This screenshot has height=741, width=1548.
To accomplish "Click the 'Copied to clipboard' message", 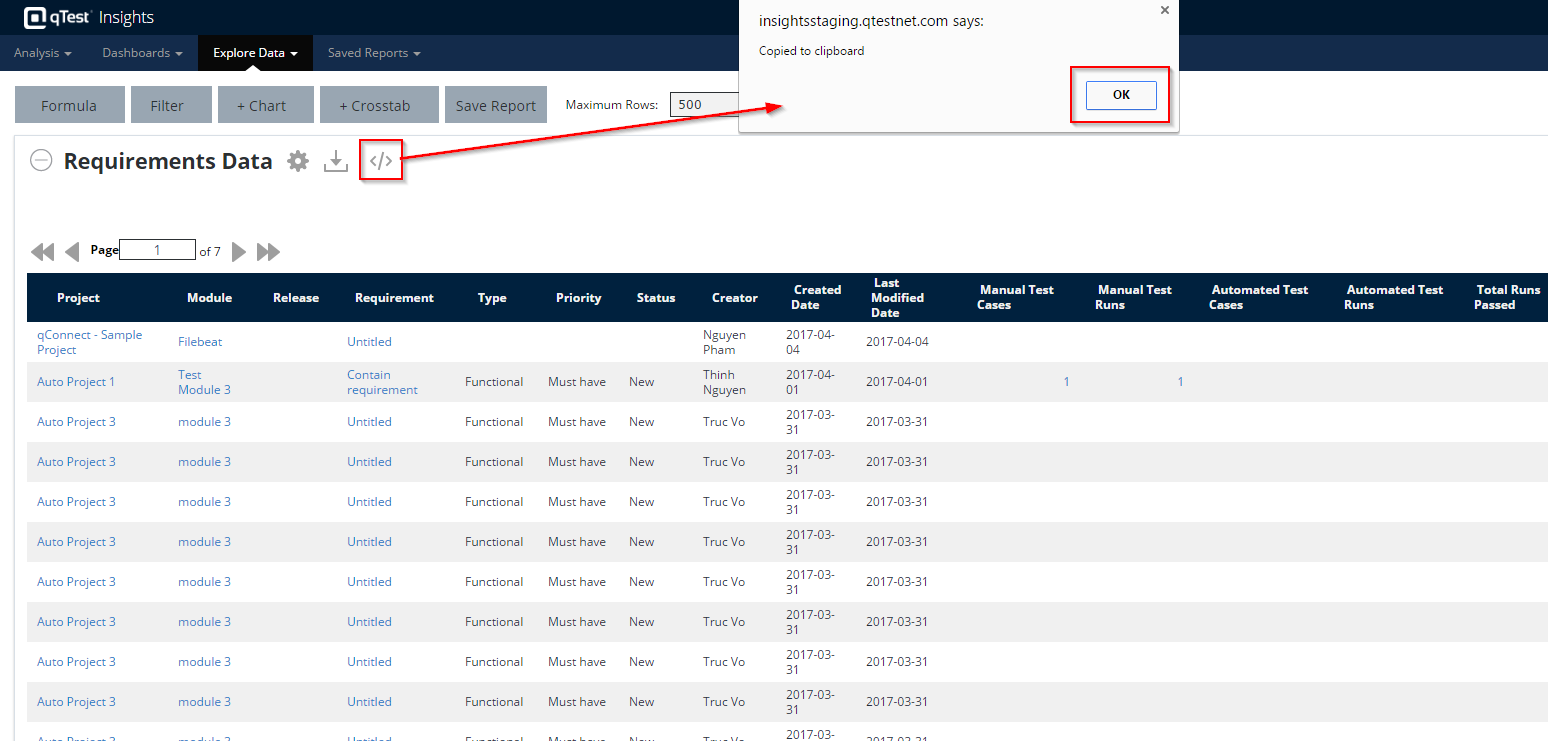I will [812, 51].
